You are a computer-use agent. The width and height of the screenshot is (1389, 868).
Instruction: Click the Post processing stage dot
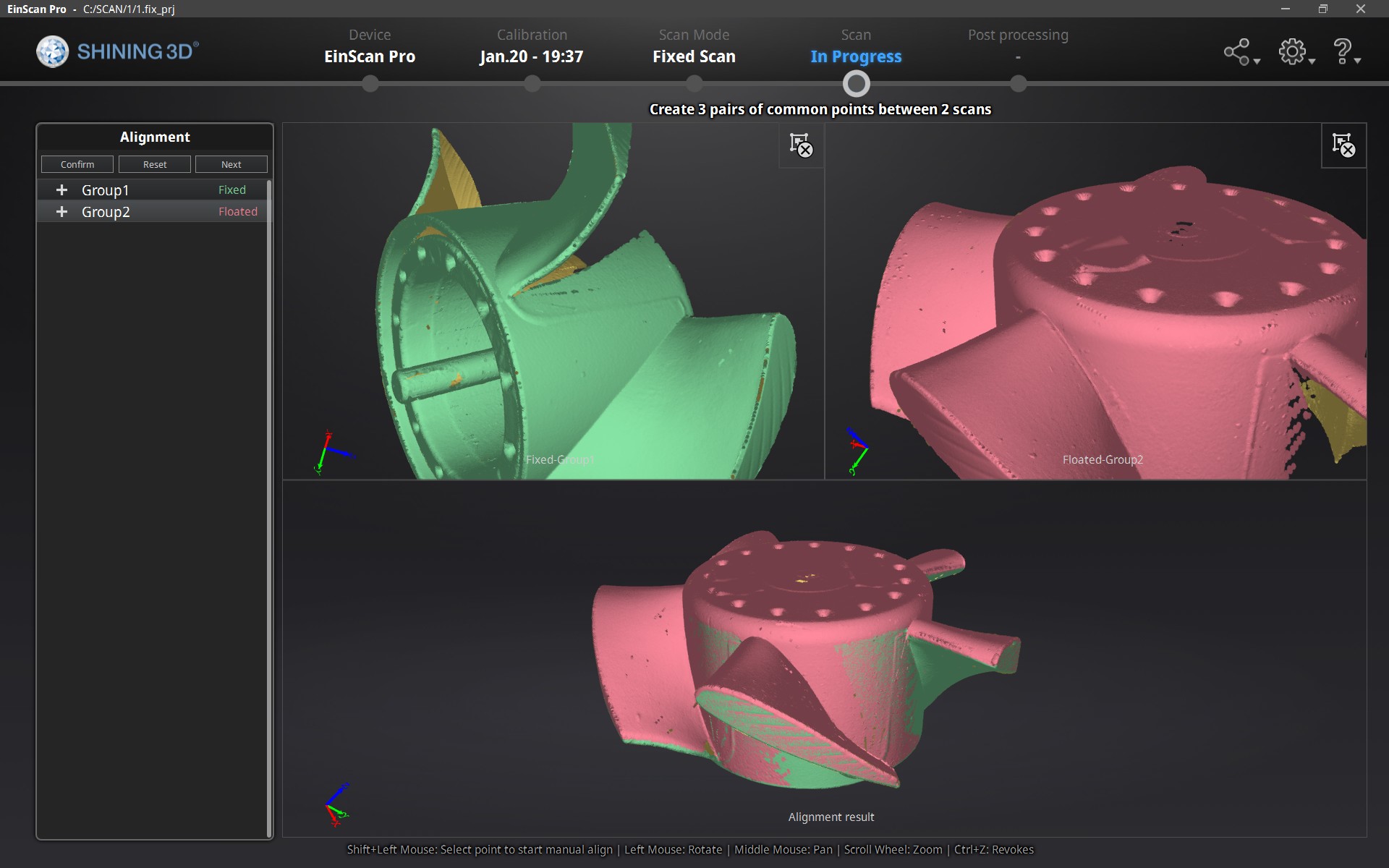(x=1018, y=84)
